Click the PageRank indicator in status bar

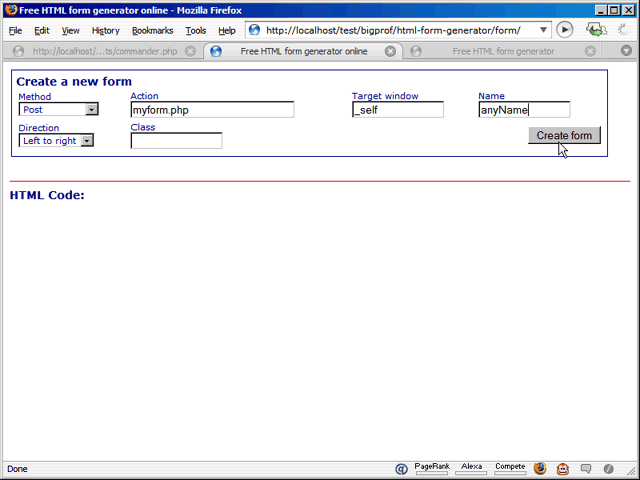(432, 469)
